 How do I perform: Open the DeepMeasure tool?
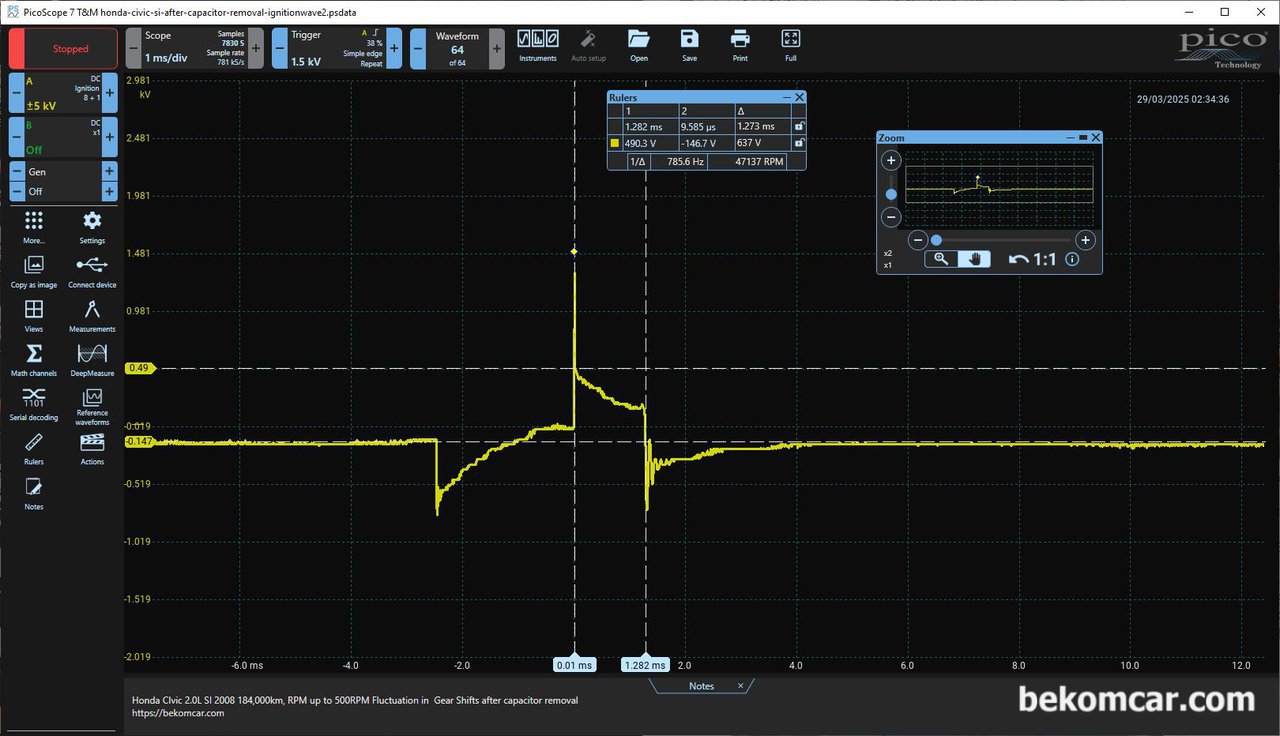(92, 360)
